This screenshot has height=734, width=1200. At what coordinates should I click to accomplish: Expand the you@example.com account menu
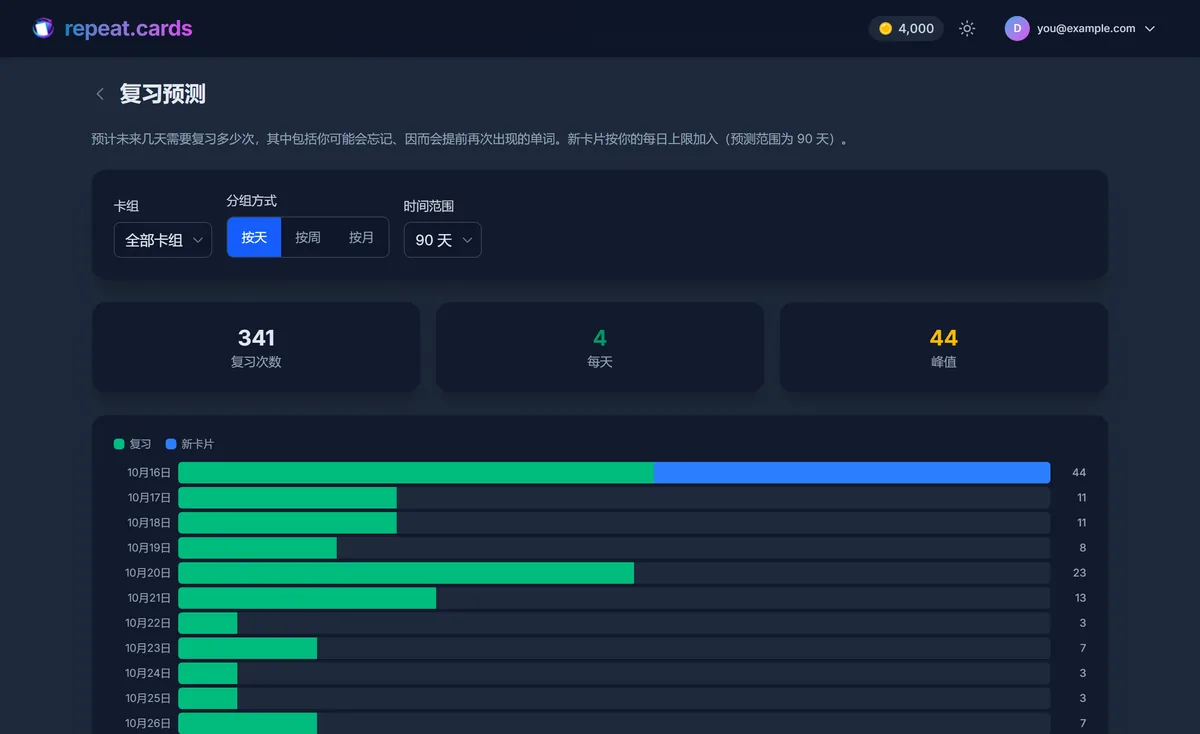1081,28
